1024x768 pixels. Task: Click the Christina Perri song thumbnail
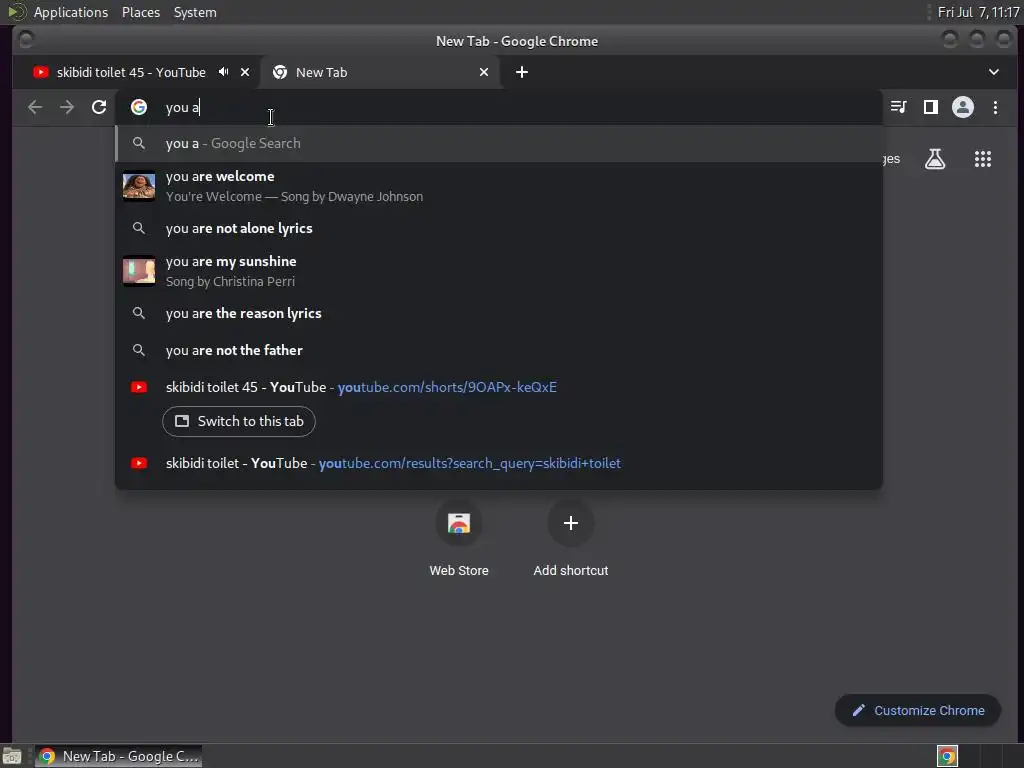click(139, 271)
